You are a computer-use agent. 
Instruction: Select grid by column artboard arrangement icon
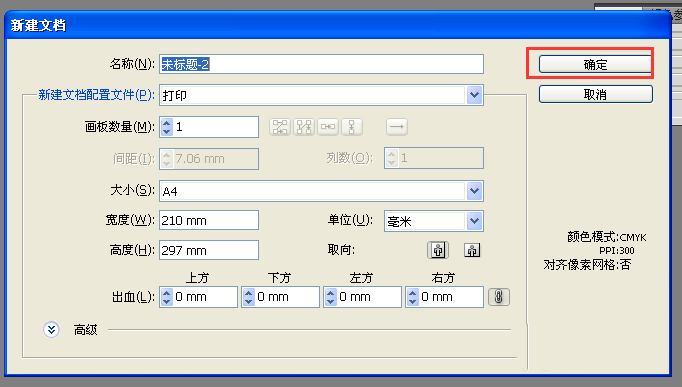(304, 127)
